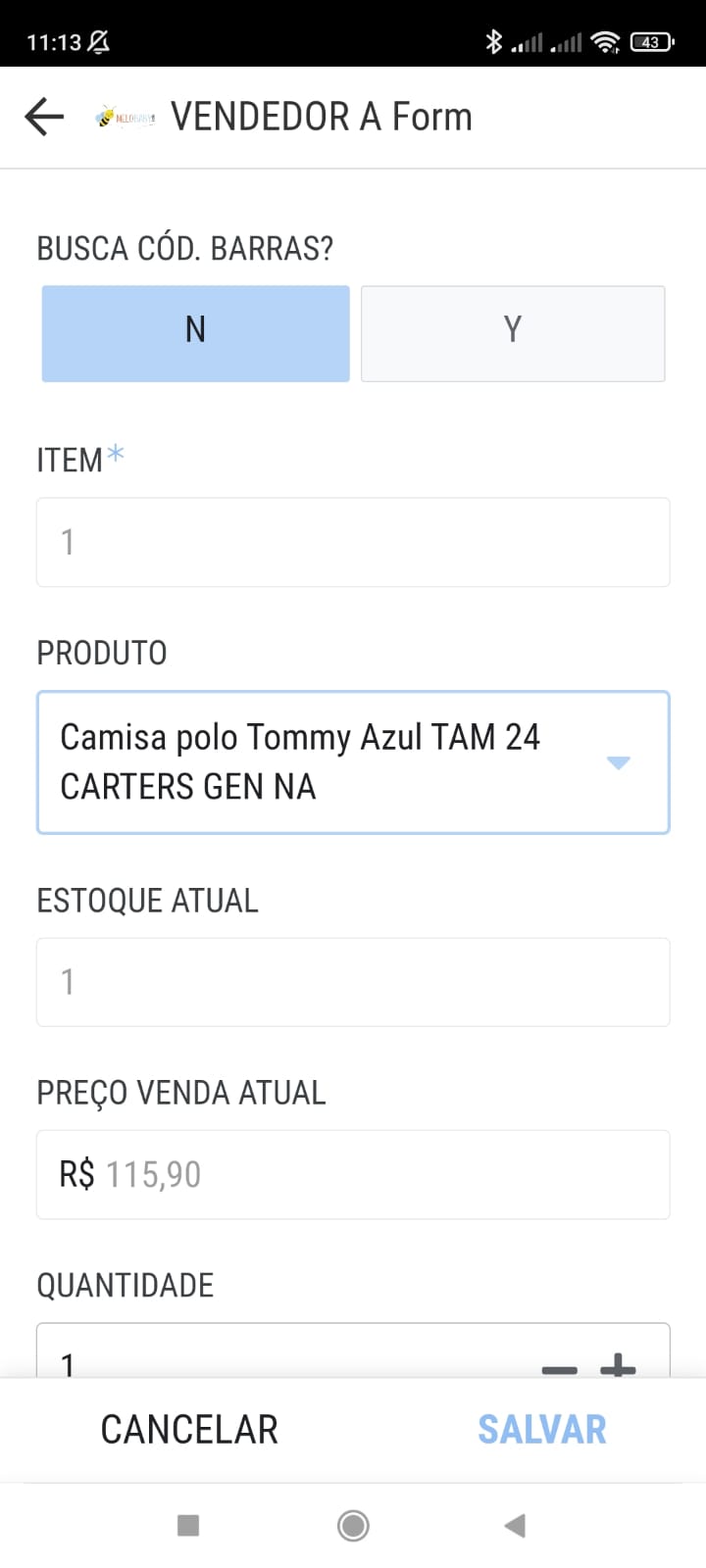Tap the Wi-Fi status icon
Viewport: 706px width, 1568px height.
click(x=606, y=41)
